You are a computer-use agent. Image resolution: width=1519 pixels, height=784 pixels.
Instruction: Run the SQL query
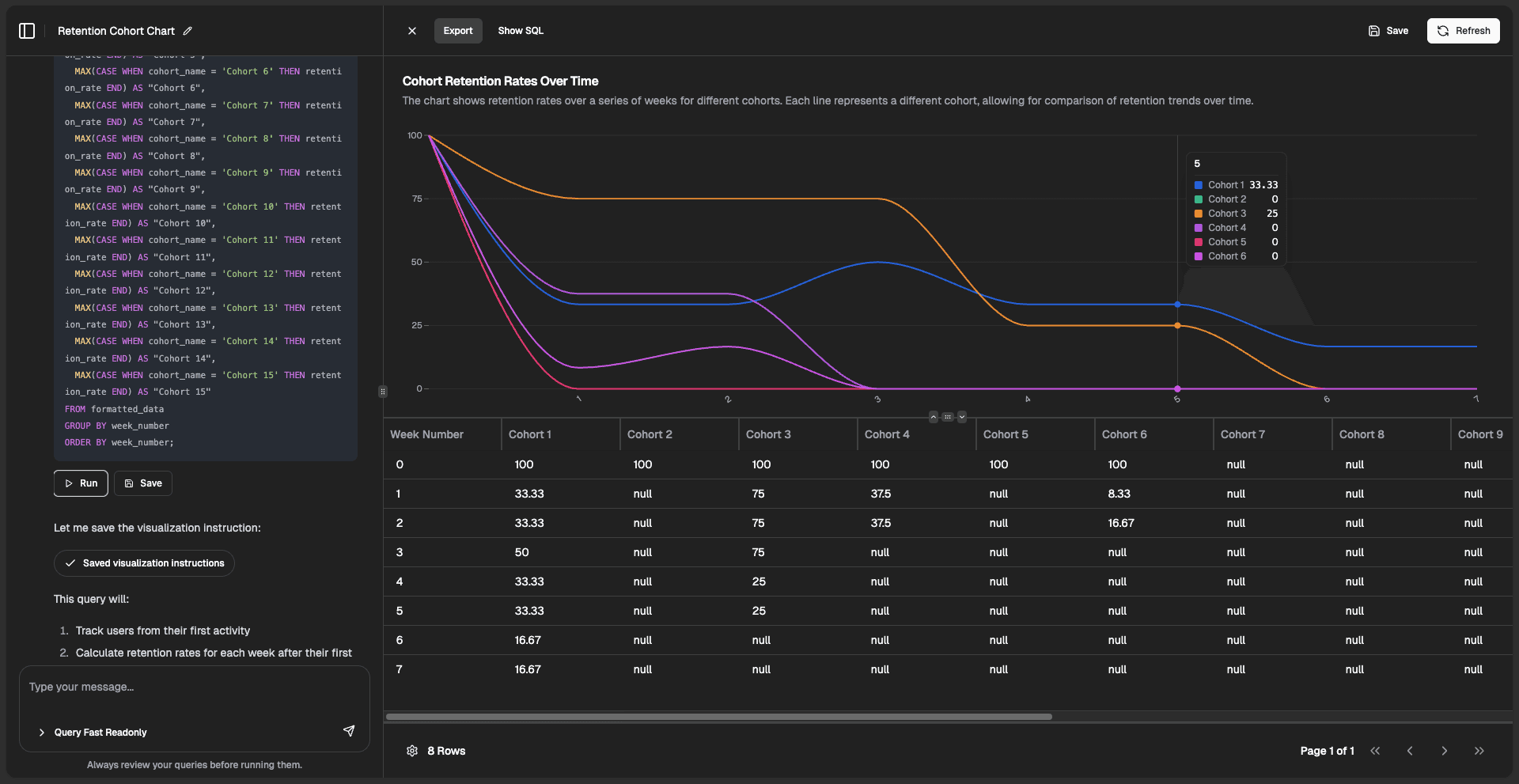[81, 483]
